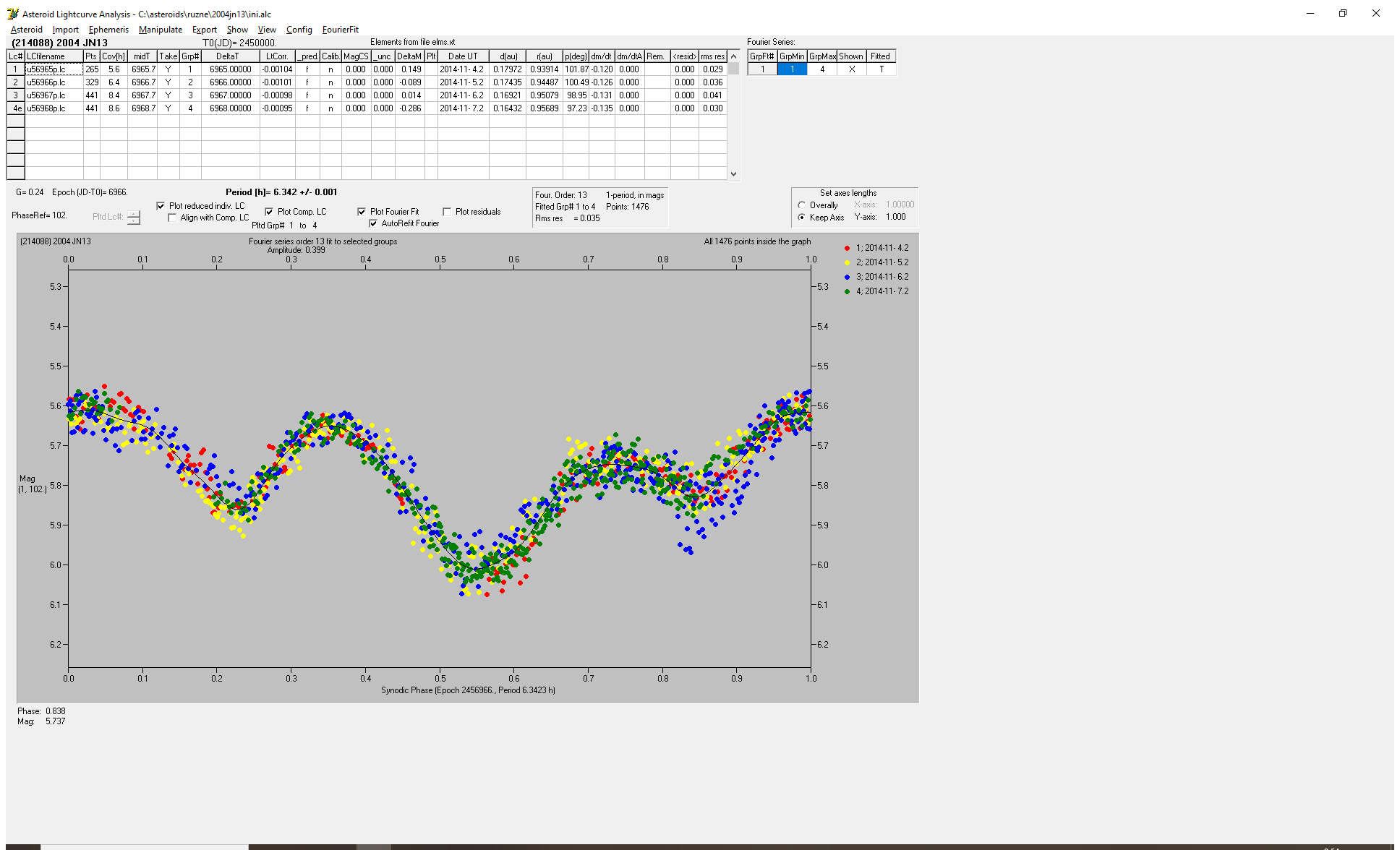Click the Date UT column header
1400x850 pixels.
coord(463,56)
